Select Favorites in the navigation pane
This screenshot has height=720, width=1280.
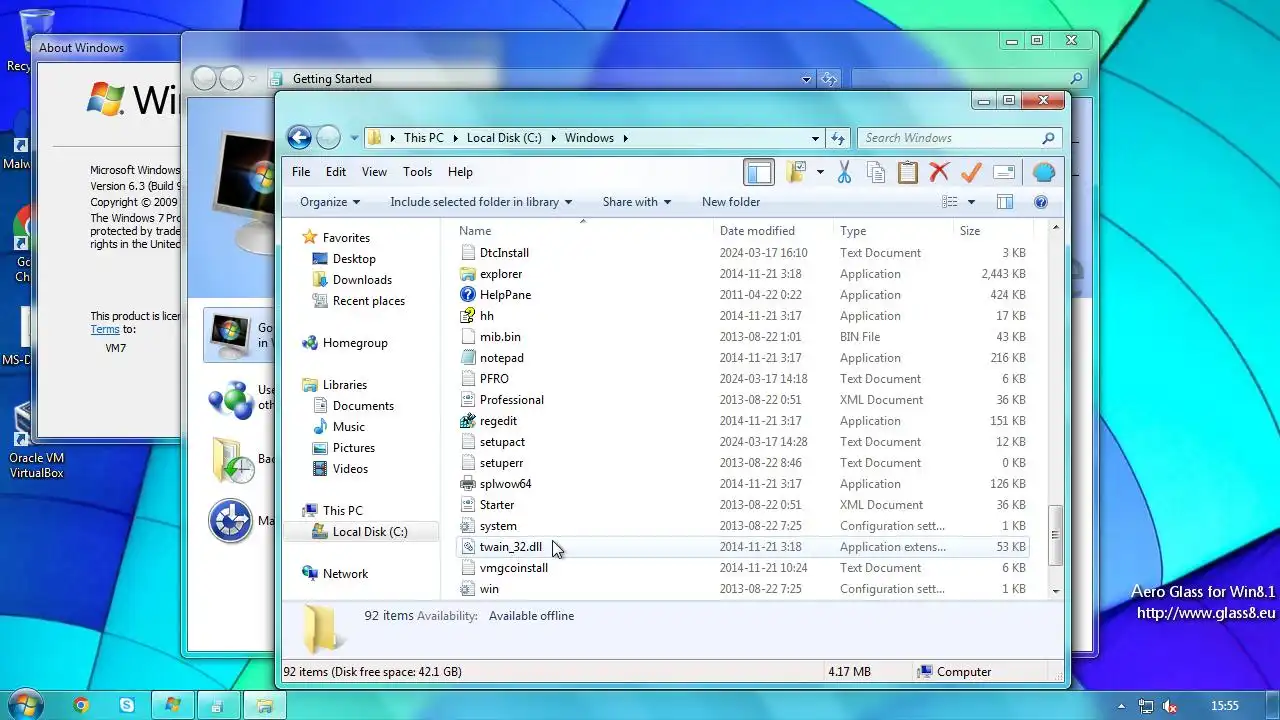point(346,238)
